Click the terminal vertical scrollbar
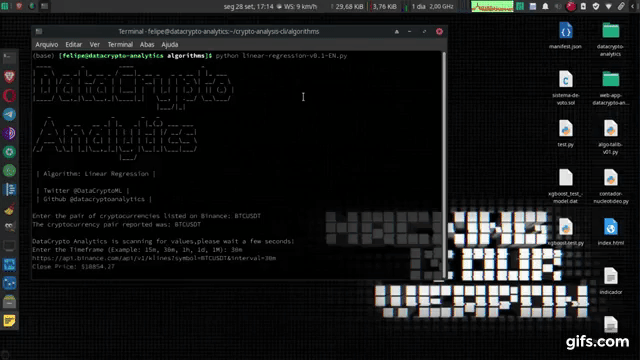This screenshot has height=360, width=640. 444,164
